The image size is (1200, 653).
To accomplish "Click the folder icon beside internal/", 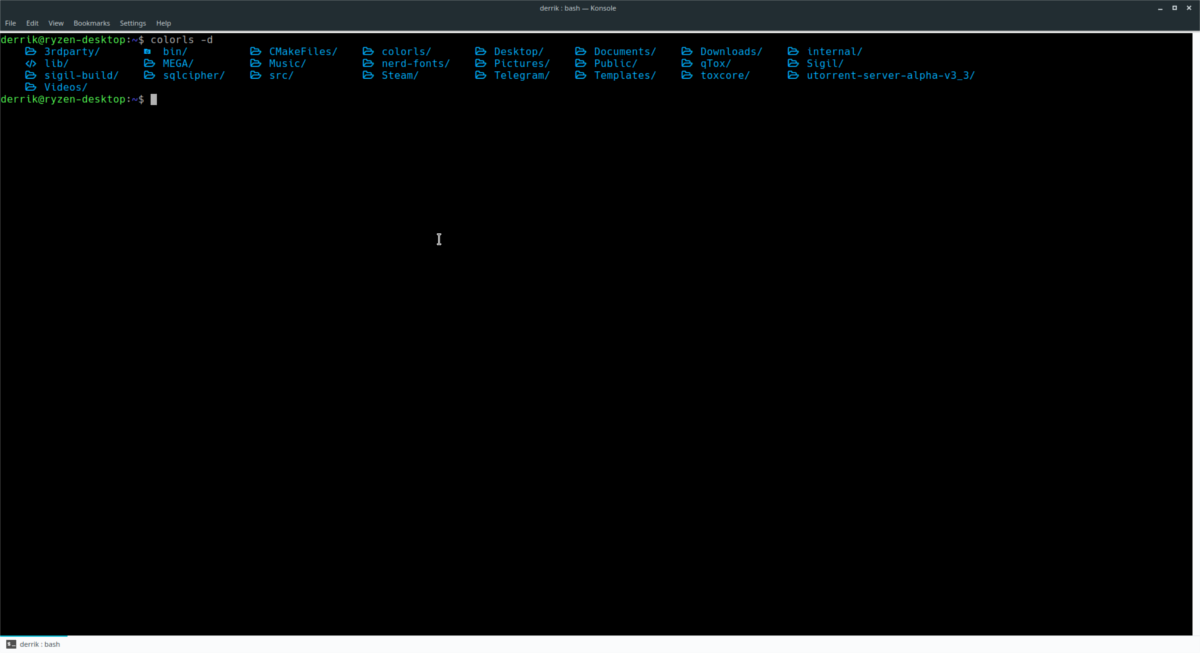I will 793,52.
